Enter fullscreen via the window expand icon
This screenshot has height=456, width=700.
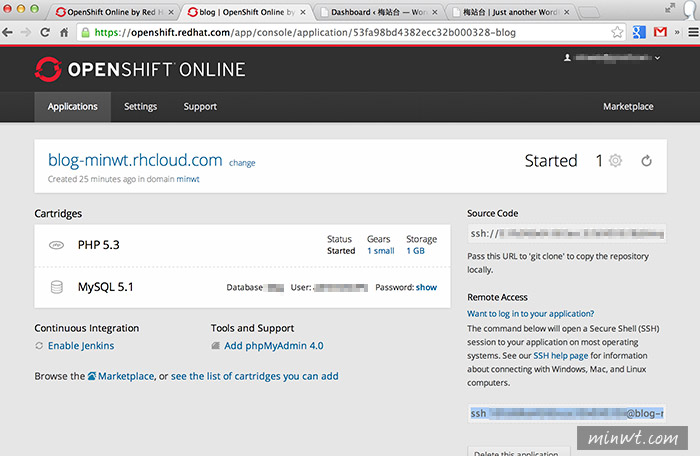[670, 8]
